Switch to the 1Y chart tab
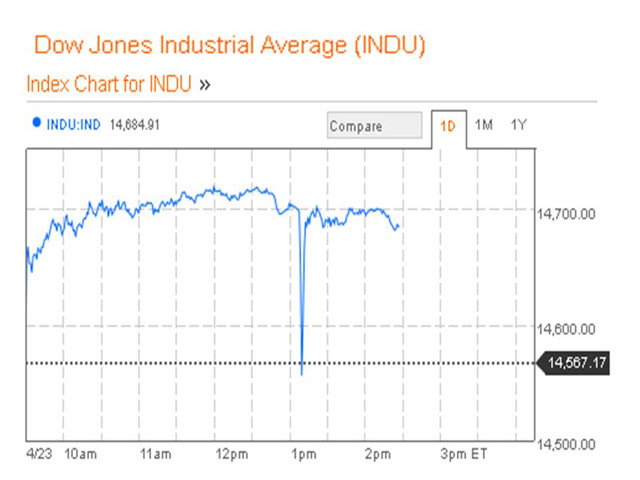Screen dimensions: 640x480 pos(518,125)
